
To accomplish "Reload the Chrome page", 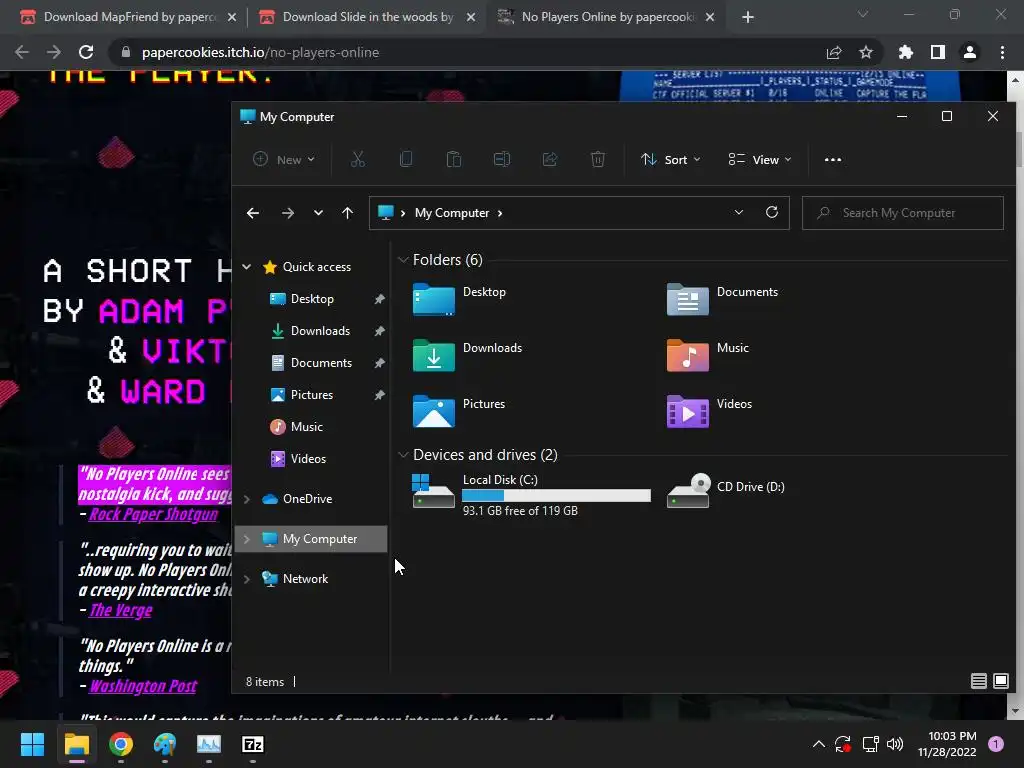I will point(86,52).
